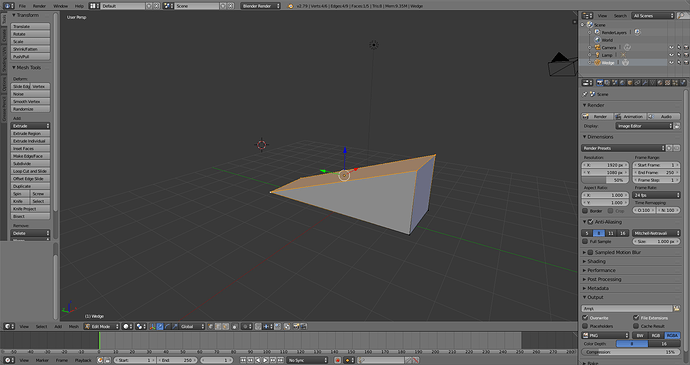Toggle Camera visibility eye in outliner

tap(671, 47)
